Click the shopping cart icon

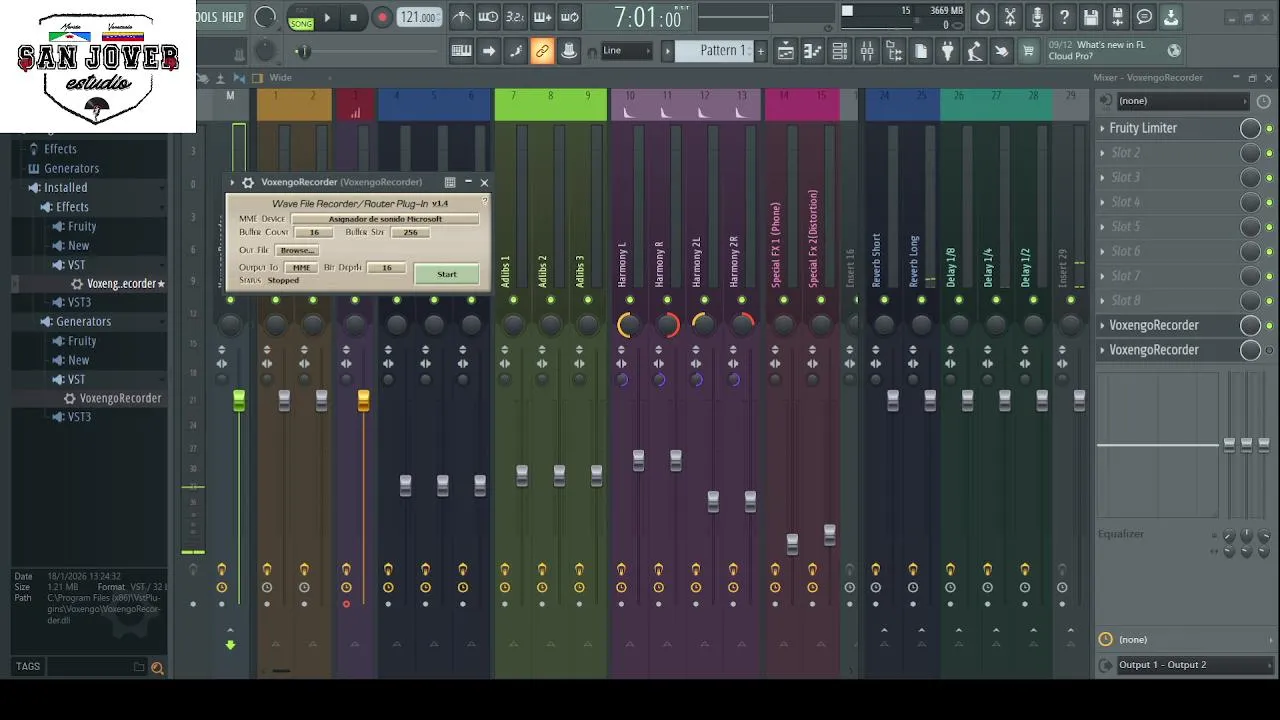pos(1028,51)
